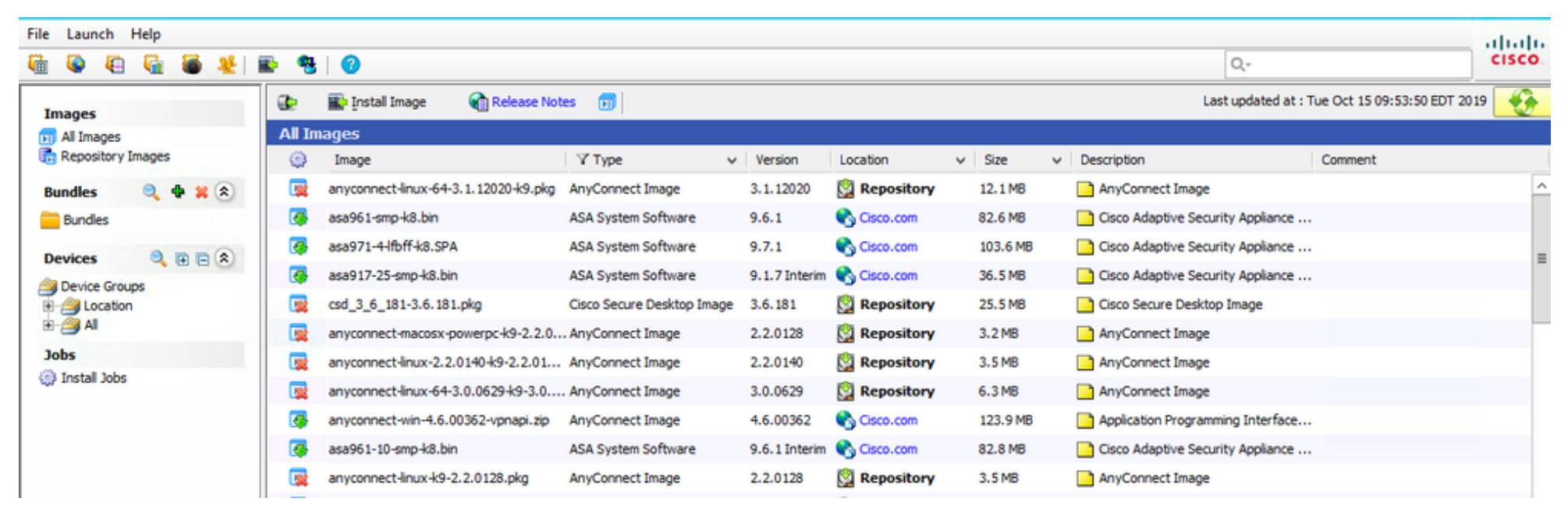Screen dimensions: 1568x523
Task: Click the fourth toolbar icon with blue-green chart
Action: (153, 64)
